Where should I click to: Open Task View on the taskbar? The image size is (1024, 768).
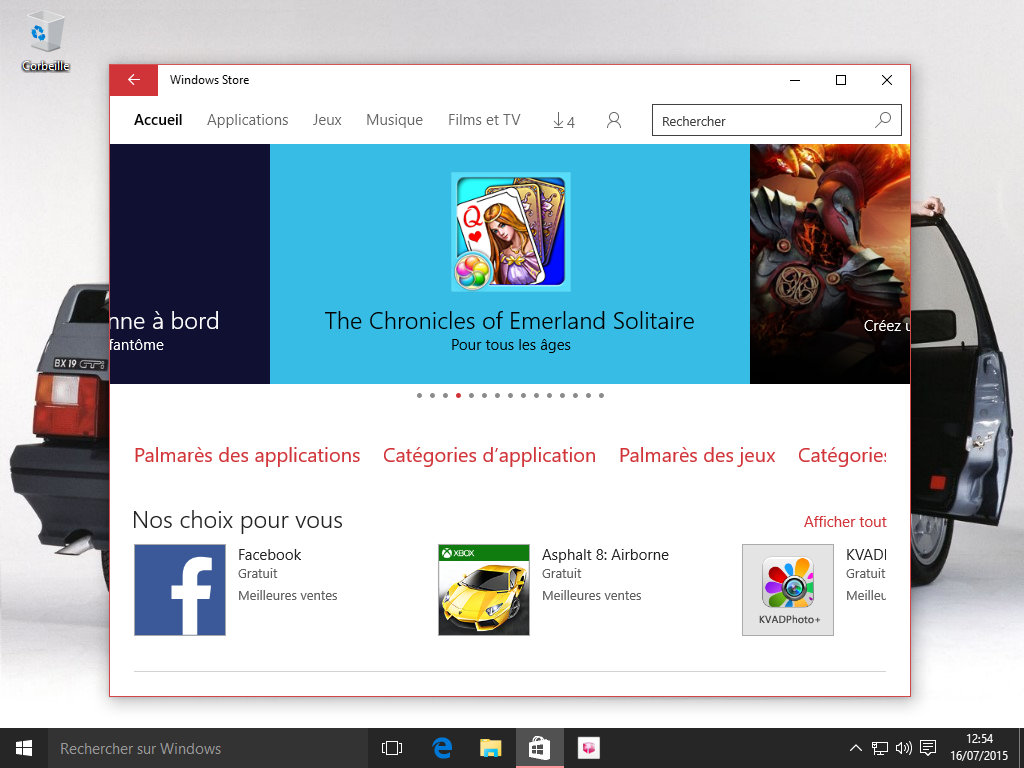coord(392,748)
